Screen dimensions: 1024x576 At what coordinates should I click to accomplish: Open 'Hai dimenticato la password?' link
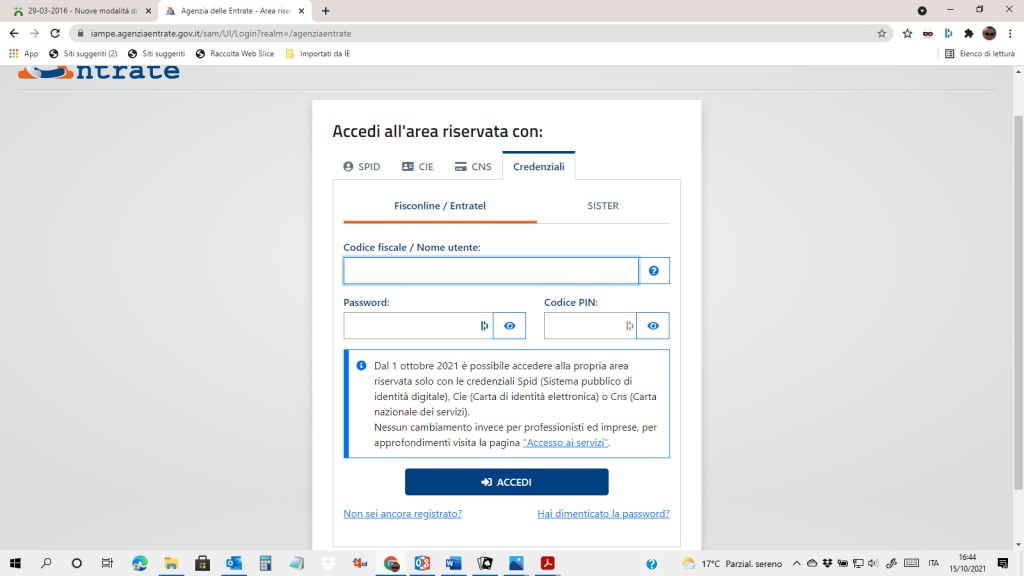603,514
